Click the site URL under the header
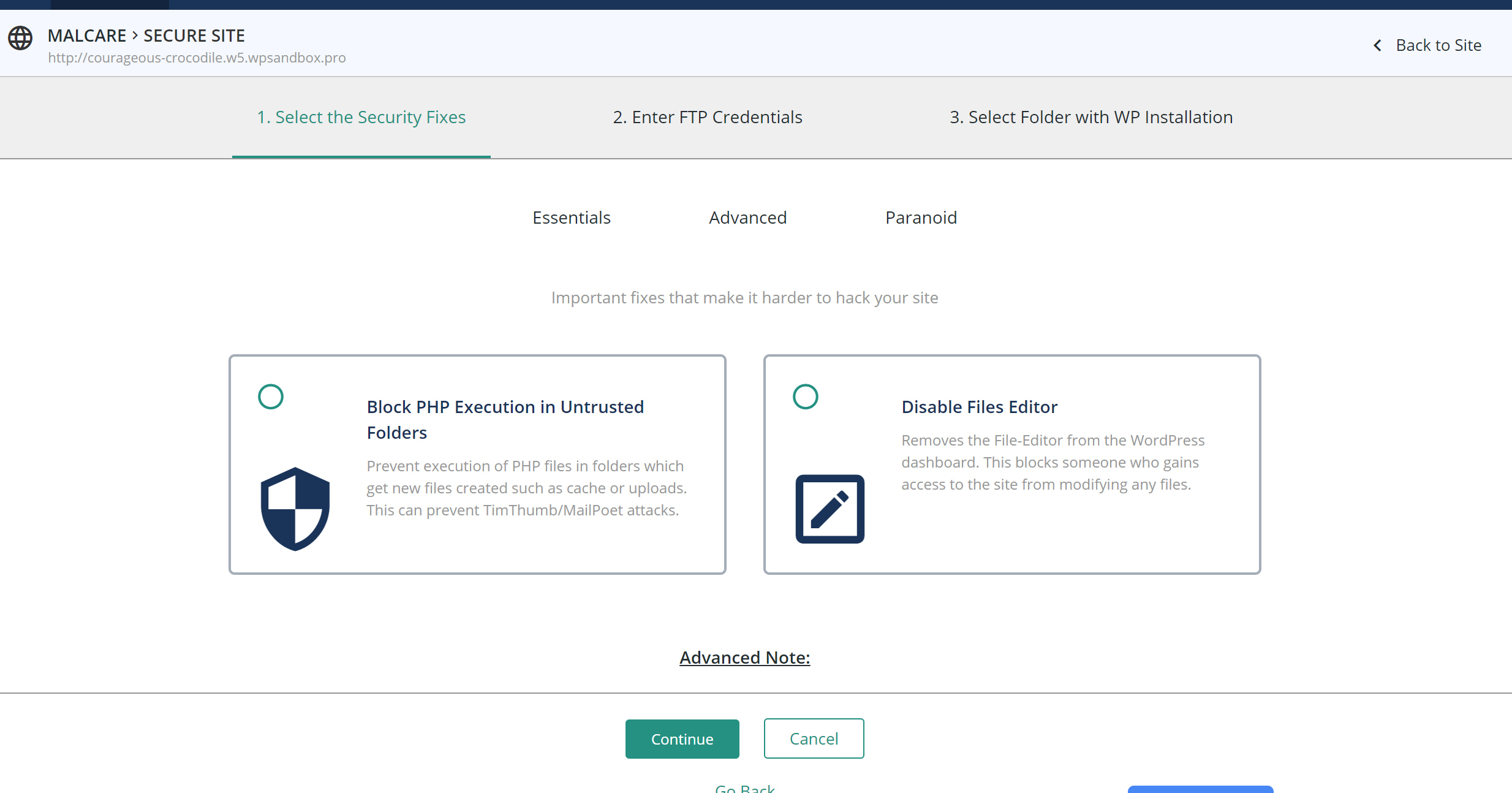The width and height of the screenshot is (1512, 793). tap(197, 58)
